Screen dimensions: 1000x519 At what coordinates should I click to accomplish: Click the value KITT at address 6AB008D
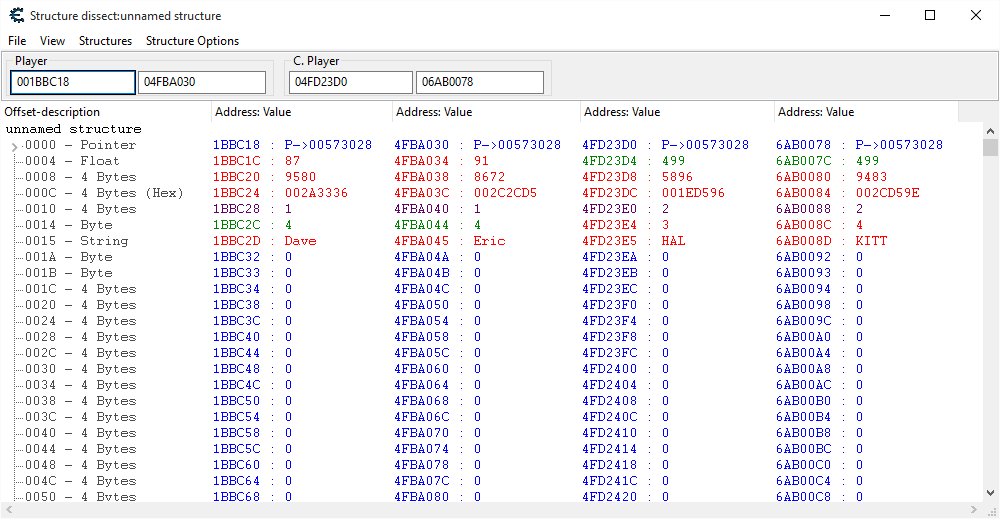tap(871, 241)
